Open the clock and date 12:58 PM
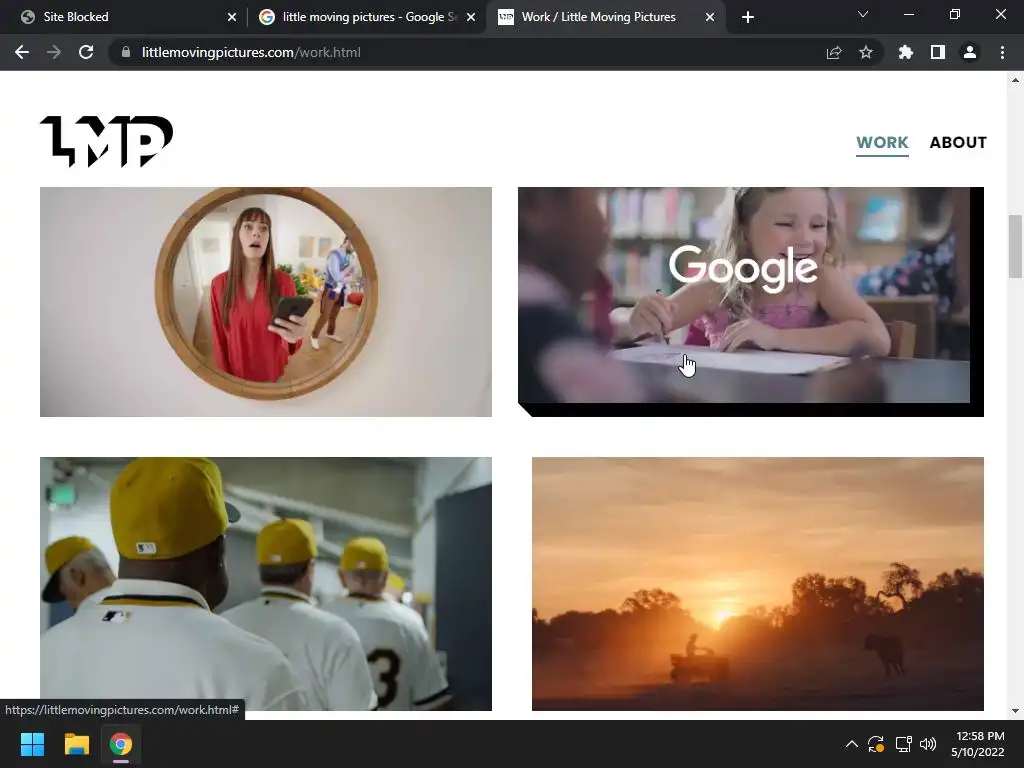Viewport: 1024px width, 768px height. pos(978,744)
